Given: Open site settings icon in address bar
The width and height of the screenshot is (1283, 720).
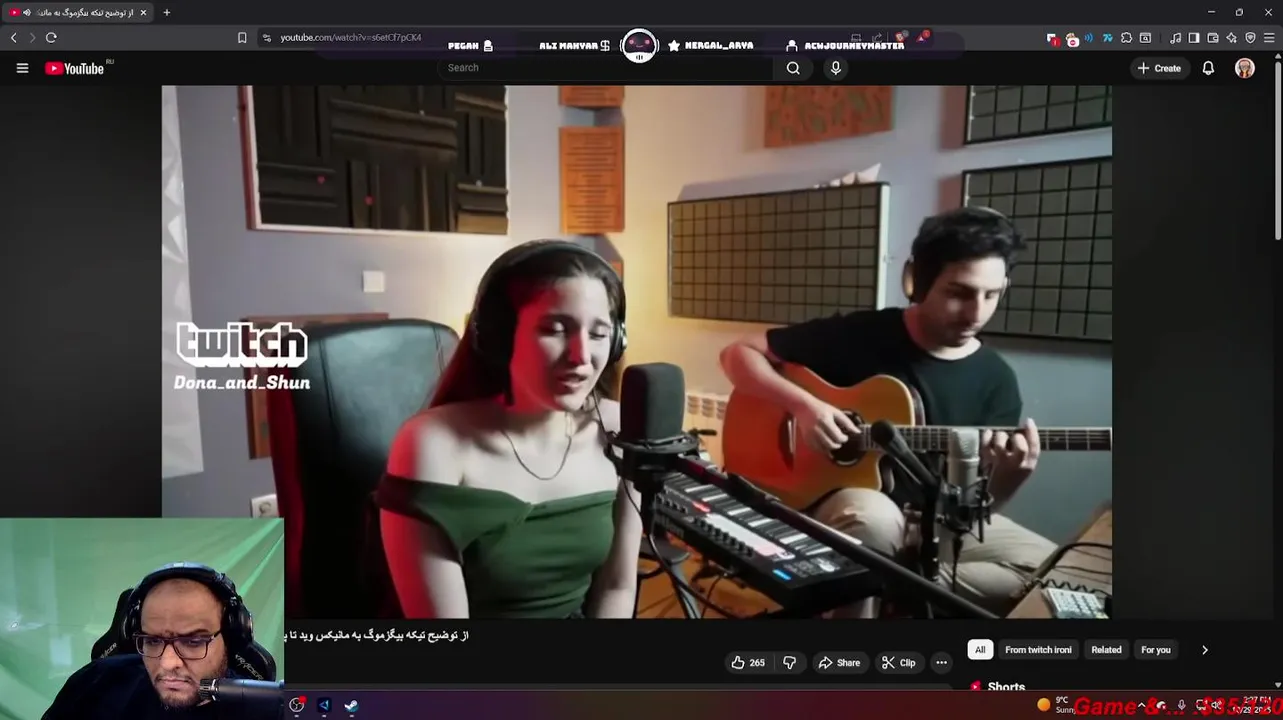Looking at the screenshot, I should (266, 37).
